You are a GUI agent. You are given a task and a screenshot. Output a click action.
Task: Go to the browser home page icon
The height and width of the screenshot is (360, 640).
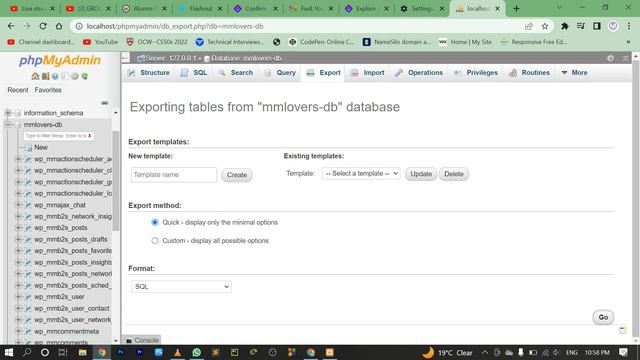click(x=59, y=26)
